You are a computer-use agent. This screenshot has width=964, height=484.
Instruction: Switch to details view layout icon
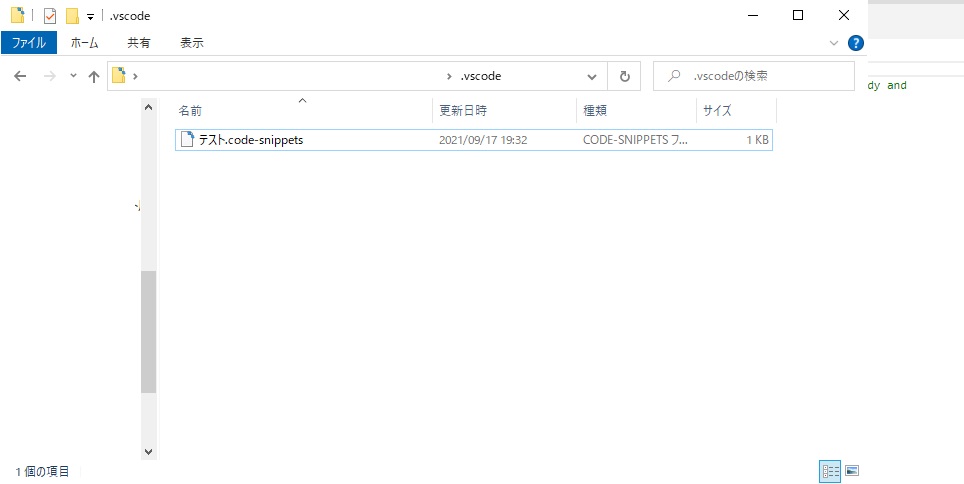pyautogui.click(x=831, y=472)
